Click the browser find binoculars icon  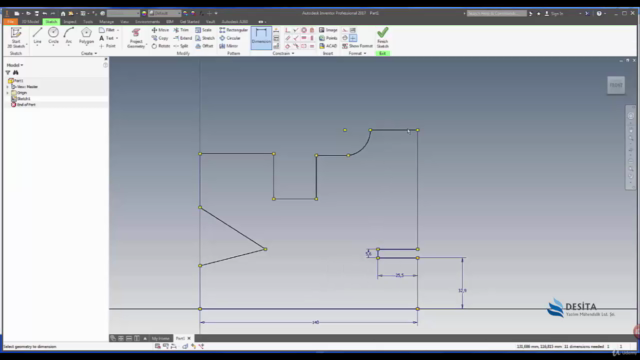(x=16, y=73)
